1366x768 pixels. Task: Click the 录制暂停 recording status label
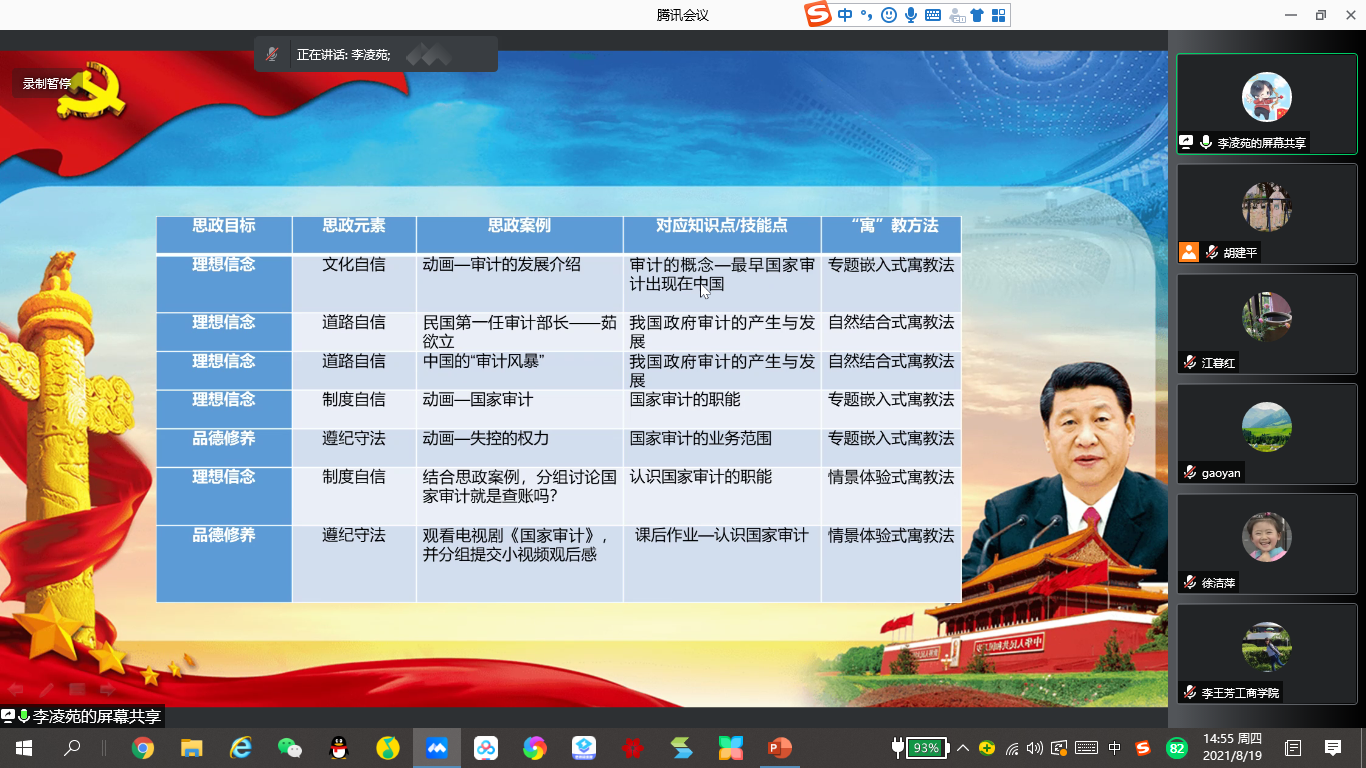tap(47, 84)
